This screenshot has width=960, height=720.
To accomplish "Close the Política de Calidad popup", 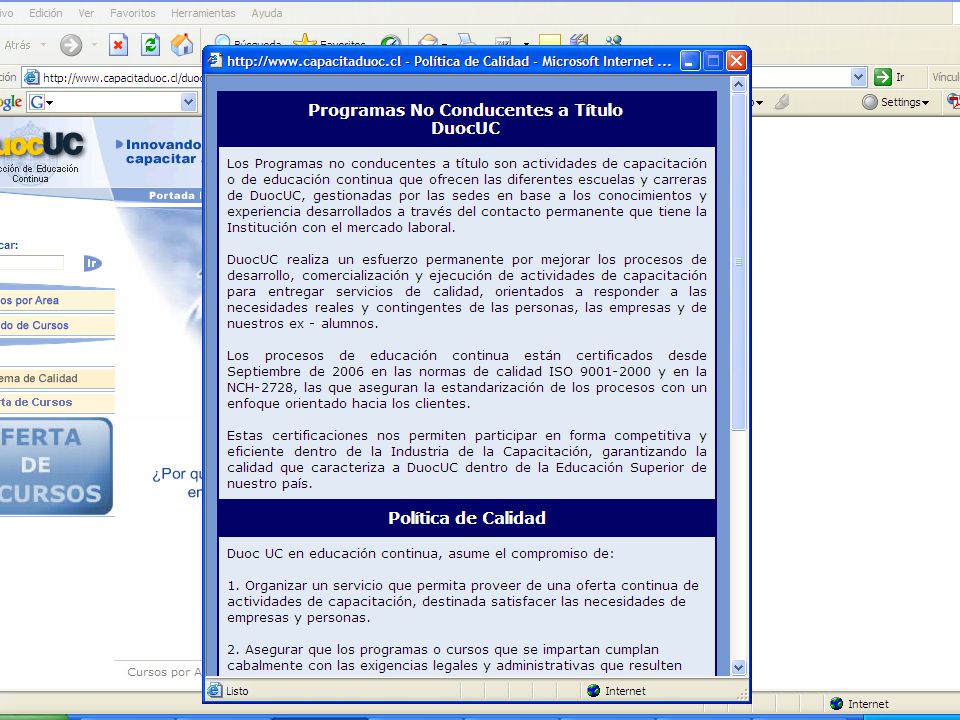I will 737,61.
